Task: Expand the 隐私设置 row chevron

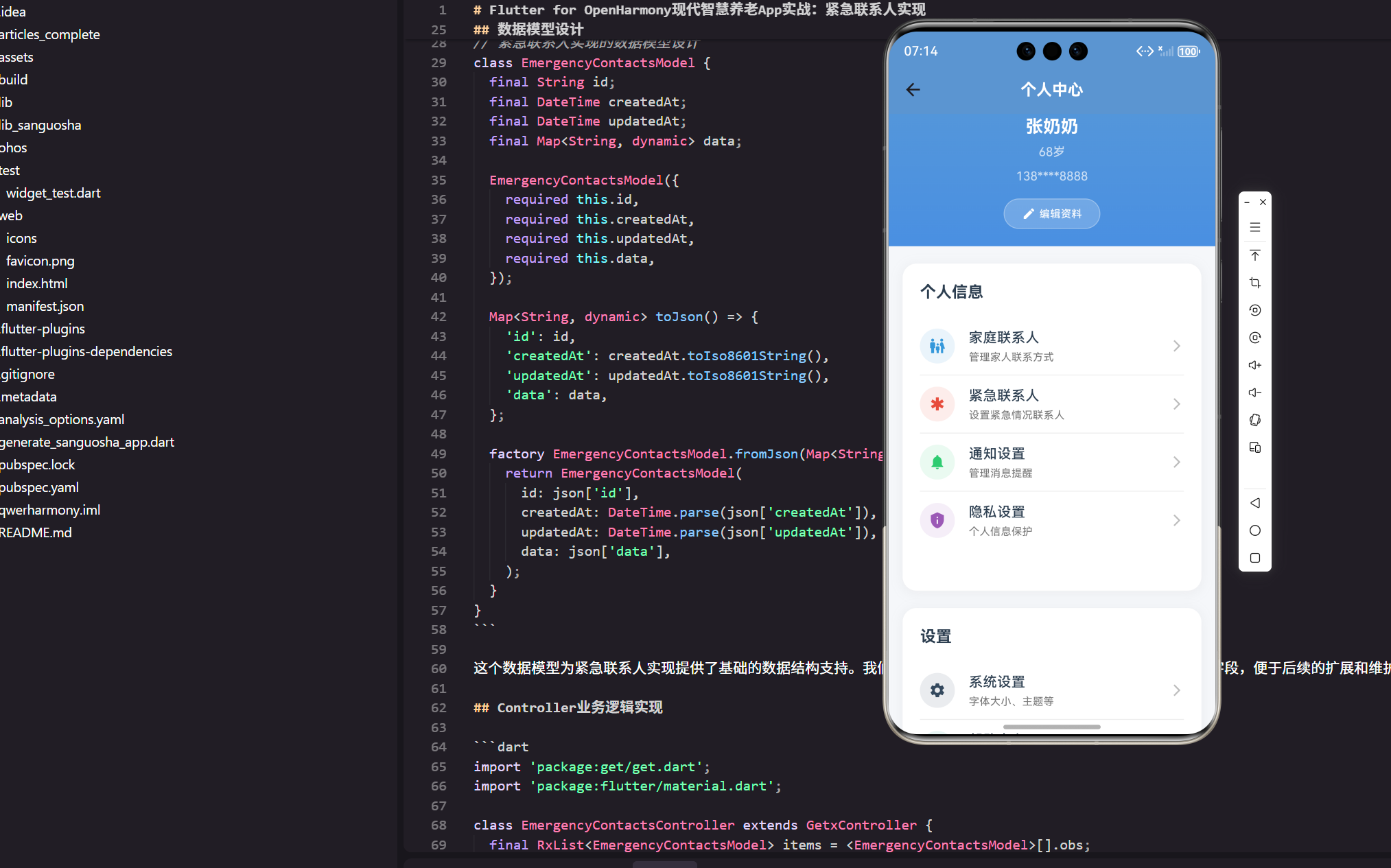Action: pyautogui.click(x=1176, y=521)
